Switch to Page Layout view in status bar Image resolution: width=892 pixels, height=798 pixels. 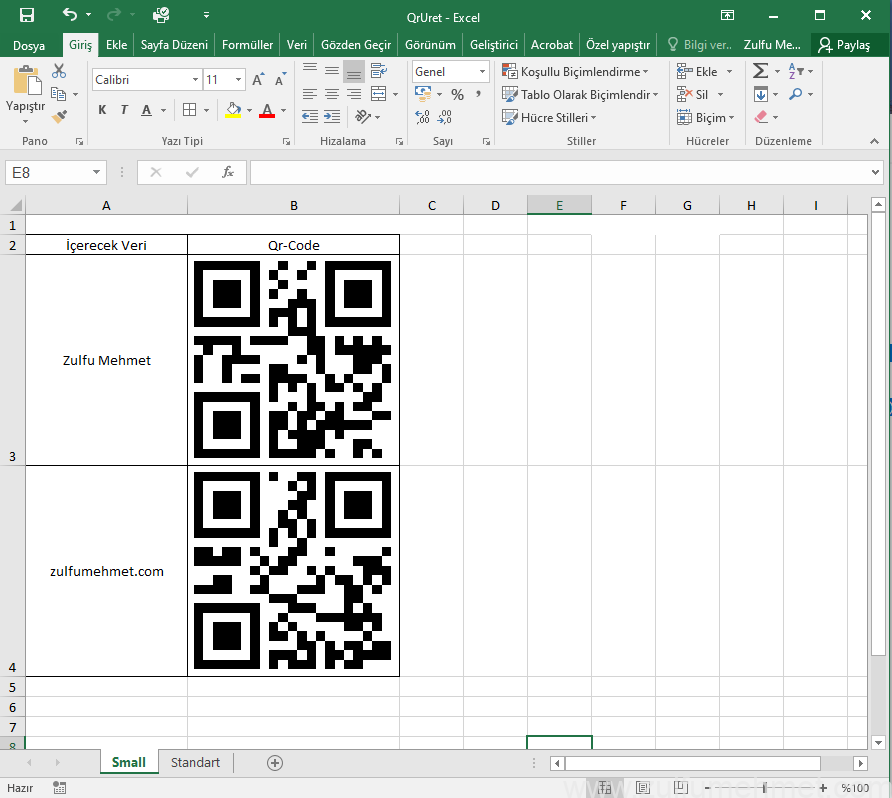(643, 788)
